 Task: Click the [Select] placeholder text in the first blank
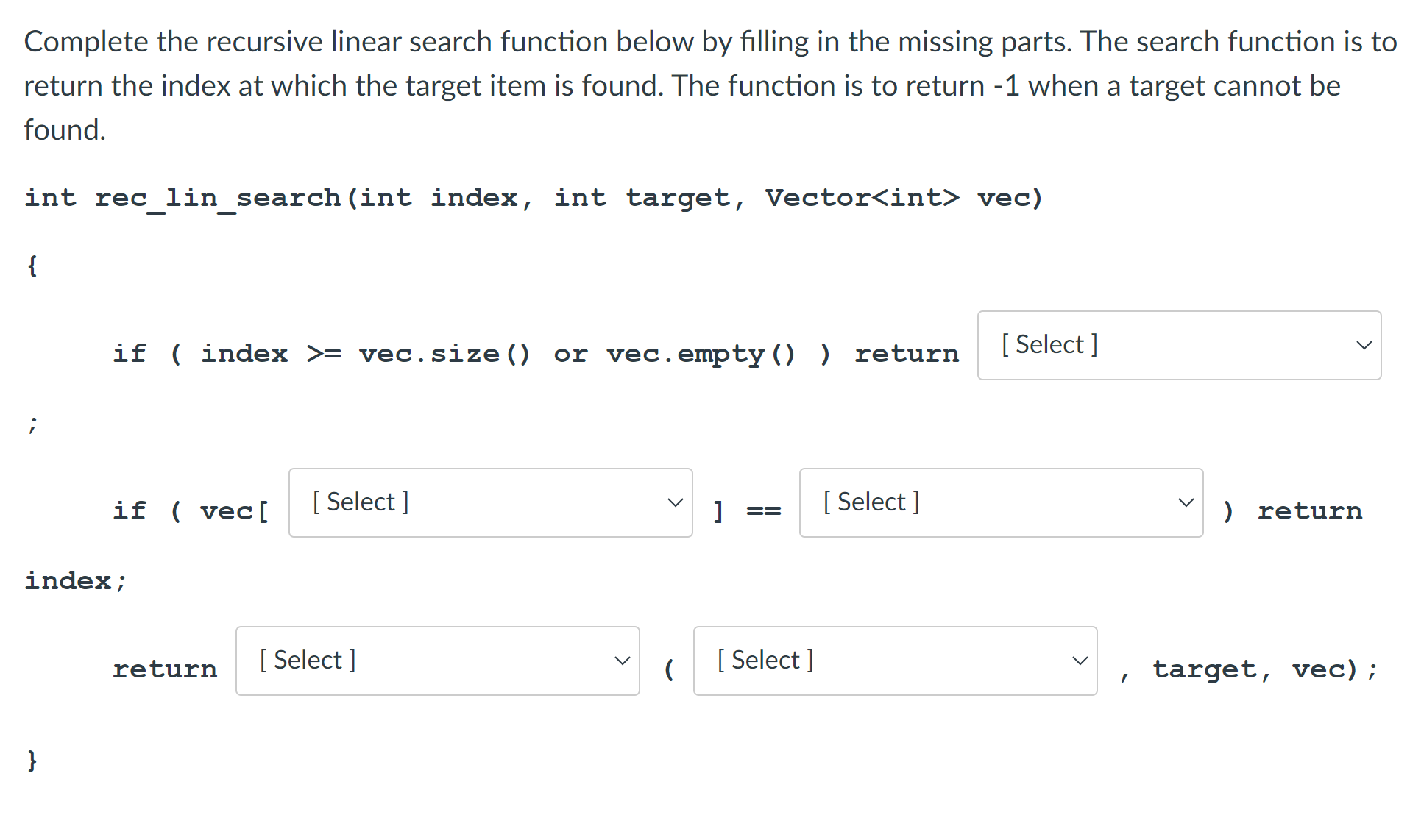click(1047, 344)
